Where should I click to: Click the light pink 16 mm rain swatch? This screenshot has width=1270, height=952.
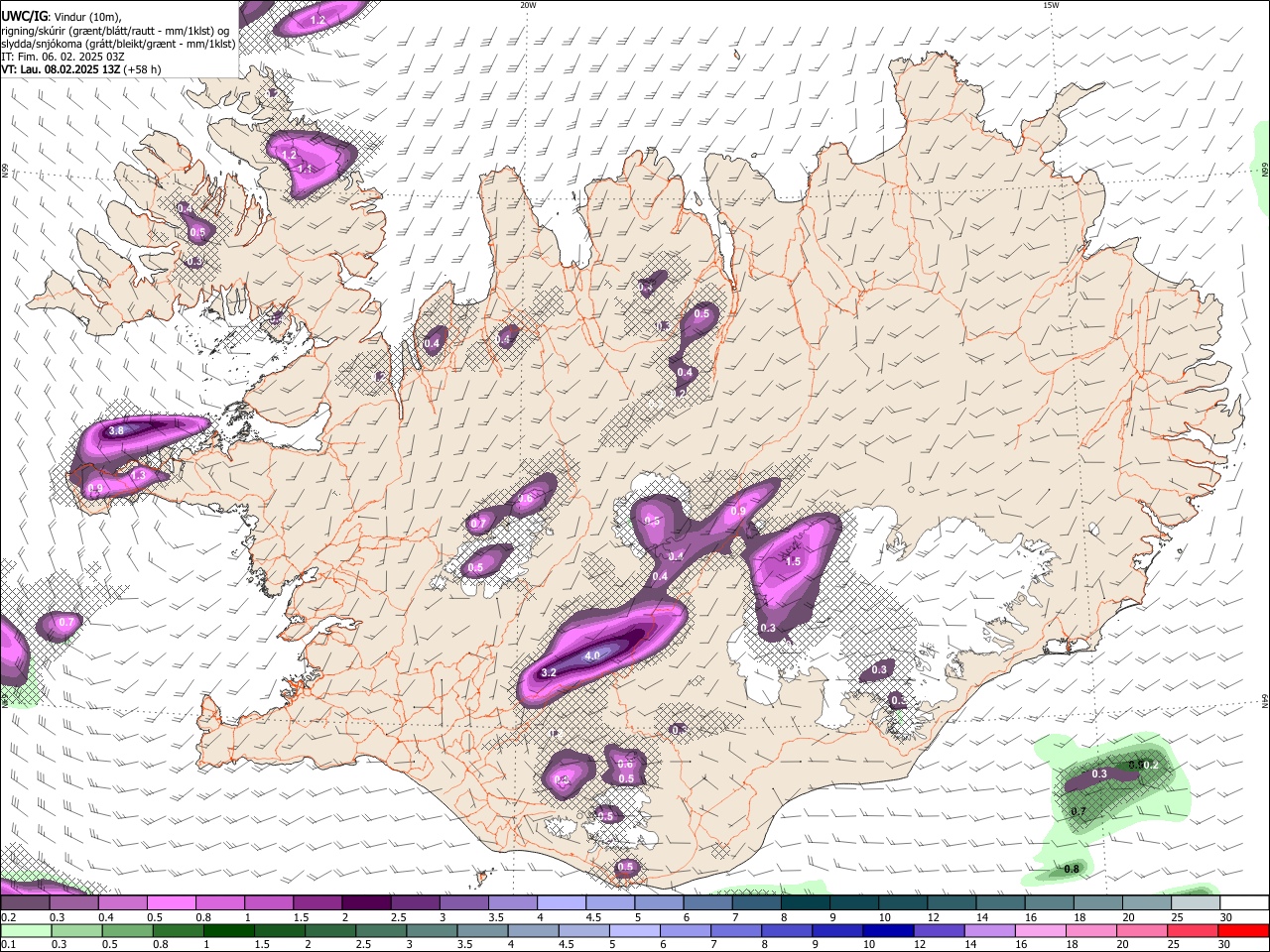click(x=1041, y=931)
